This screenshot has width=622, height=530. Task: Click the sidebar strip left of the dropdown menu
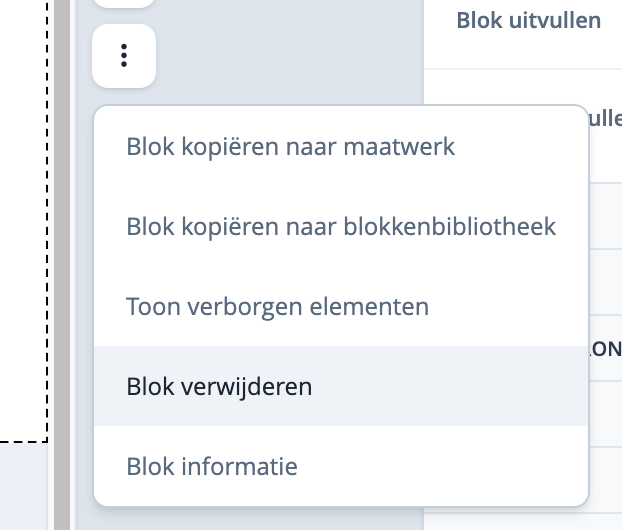click(x=84, y=300)
